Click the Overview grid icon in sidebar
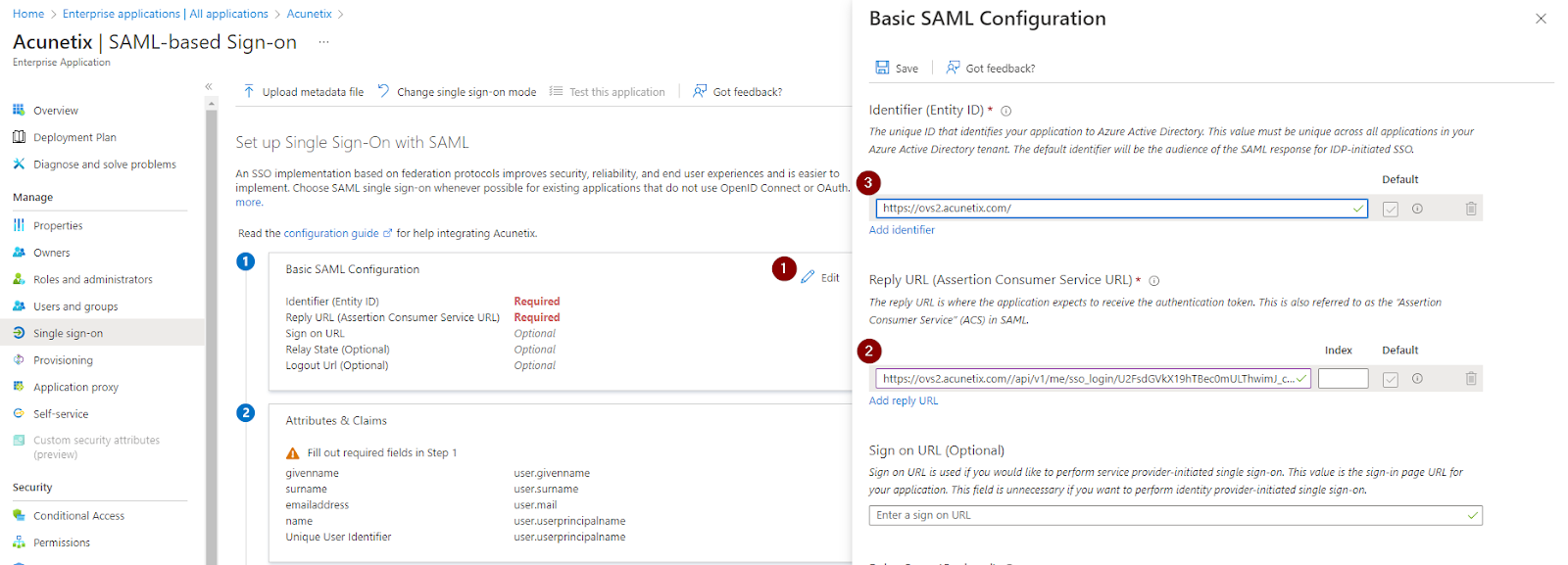 pos(19,110)
